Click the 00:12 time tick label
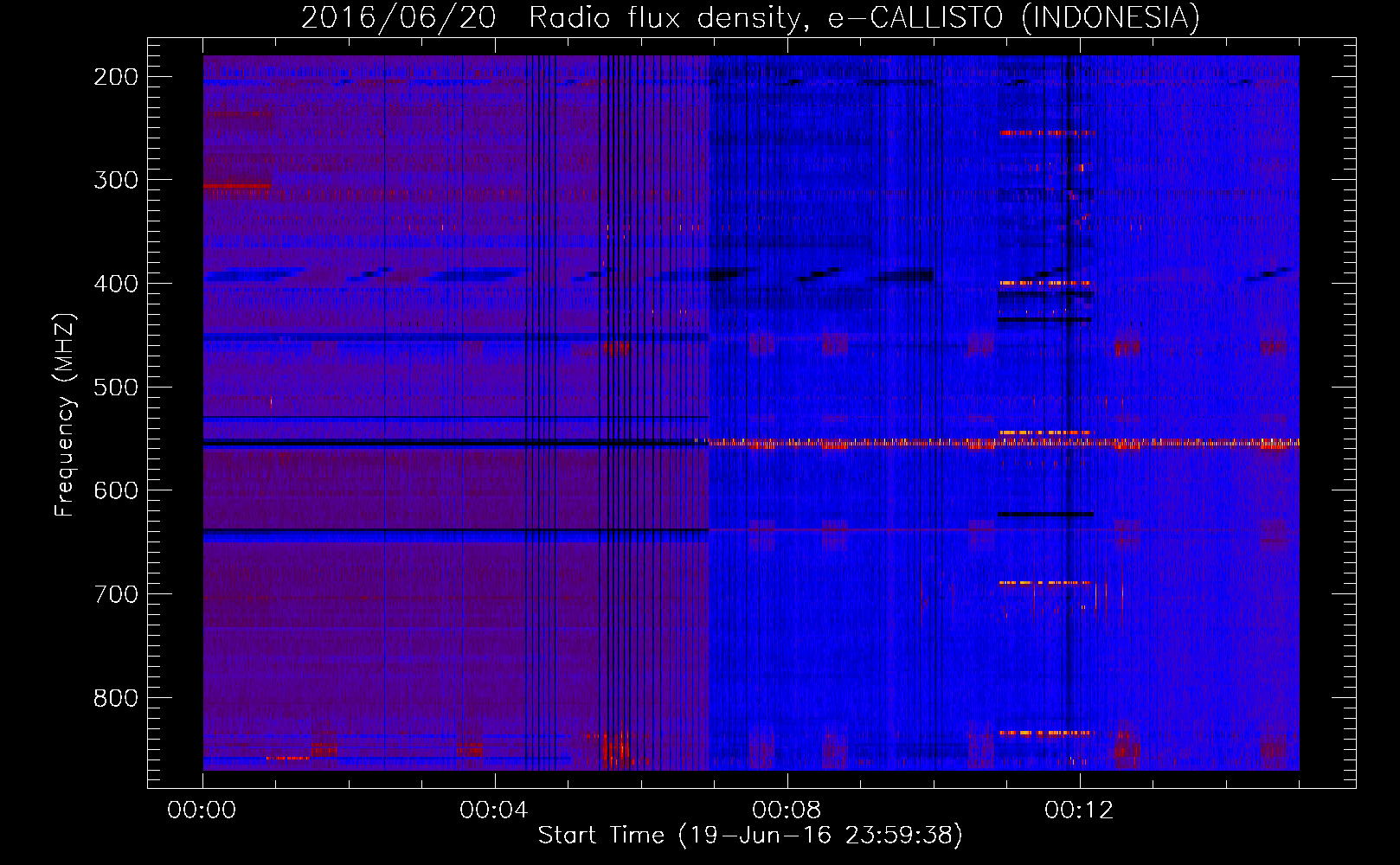 click(1079, 811)
